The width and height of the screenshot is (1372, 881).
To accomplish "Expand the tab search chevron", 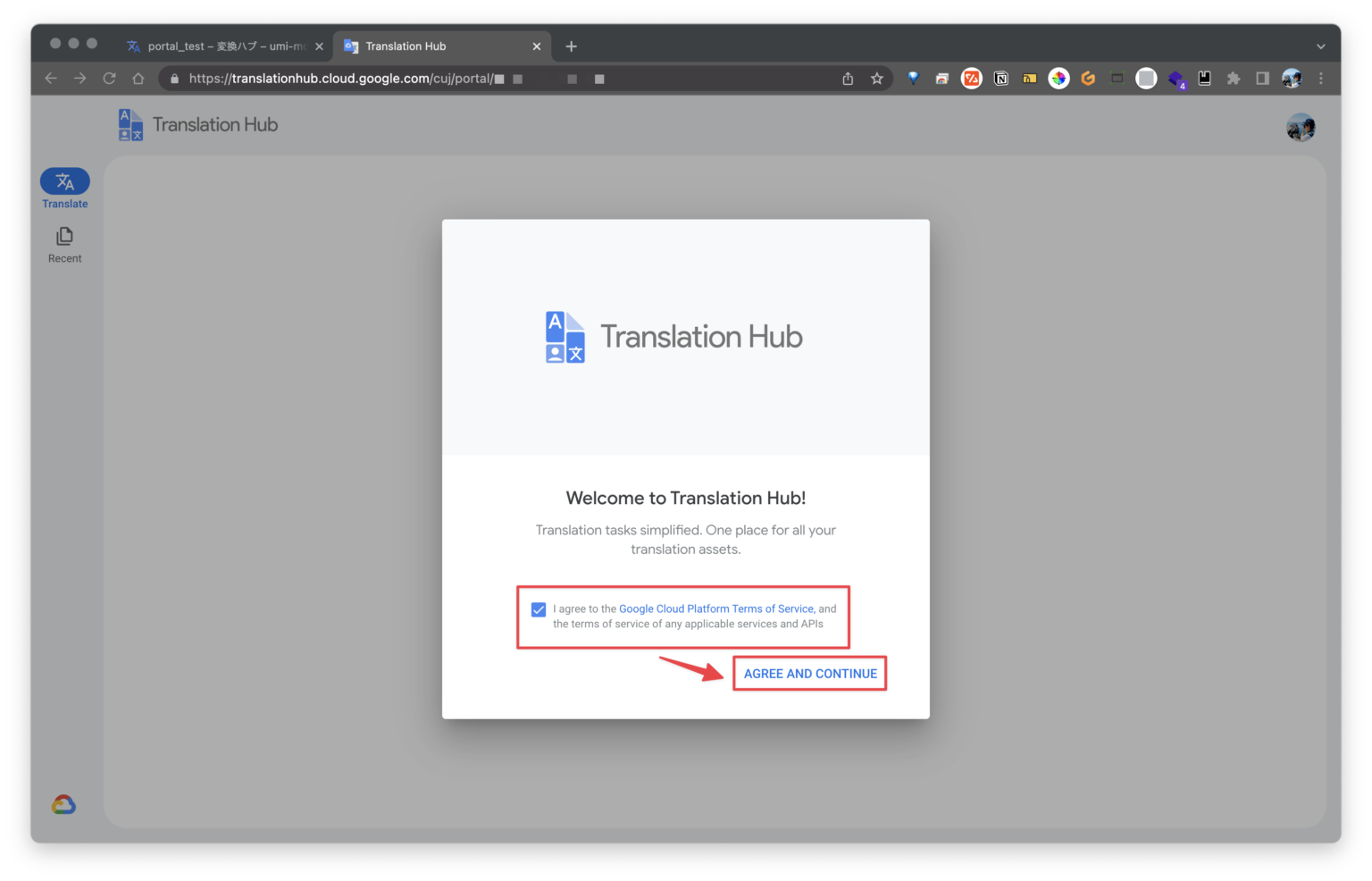I will 1320,46.
